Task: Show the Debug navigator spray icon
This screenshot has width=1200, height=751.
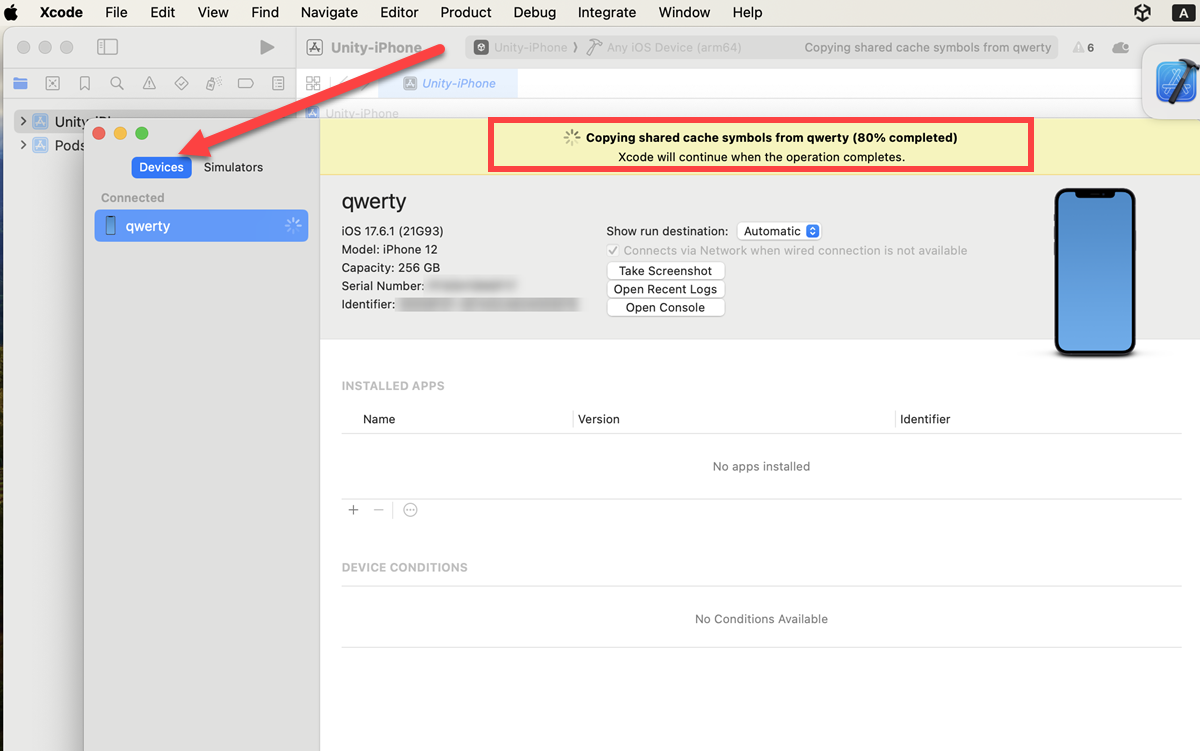Action: [x=213, y=83]
